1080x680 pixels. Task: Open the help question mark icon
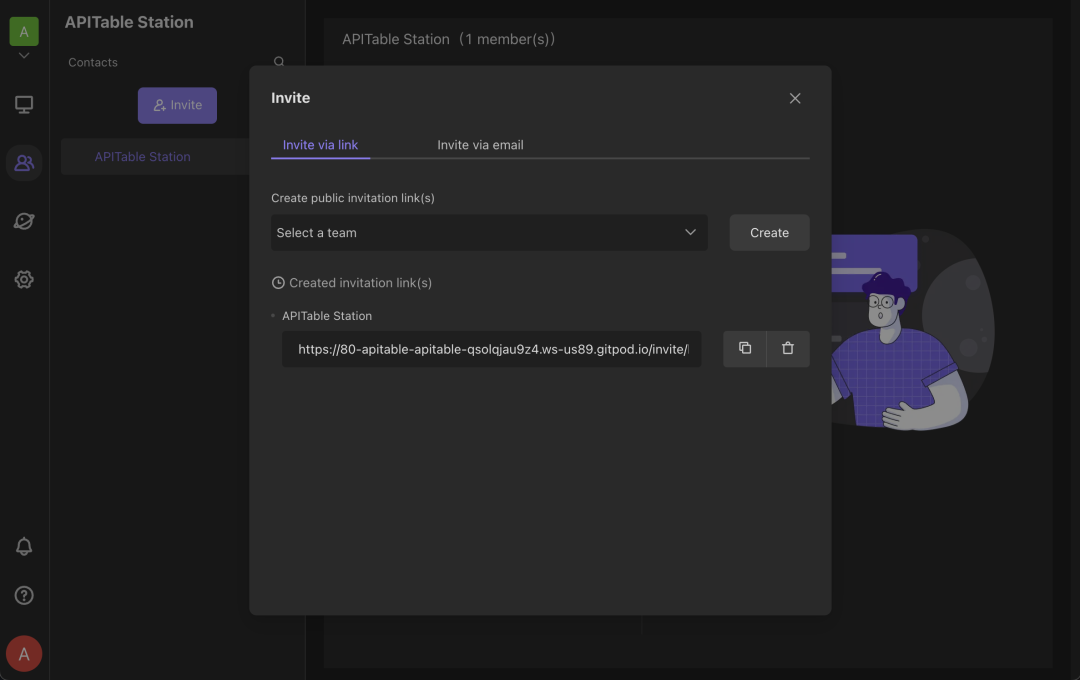pyautogui.click(x=24, y=595)
